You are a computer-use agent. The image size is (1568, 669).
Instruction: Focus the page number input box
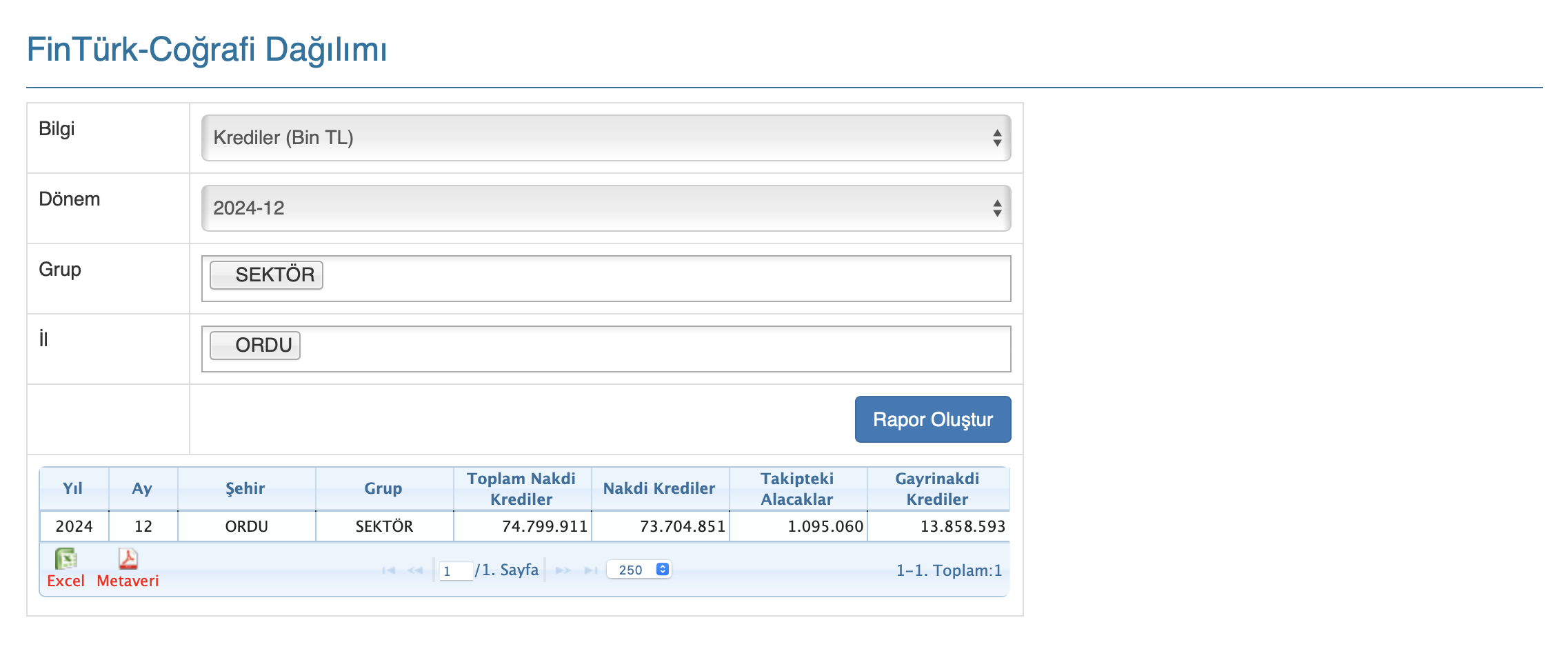[456, 571]
